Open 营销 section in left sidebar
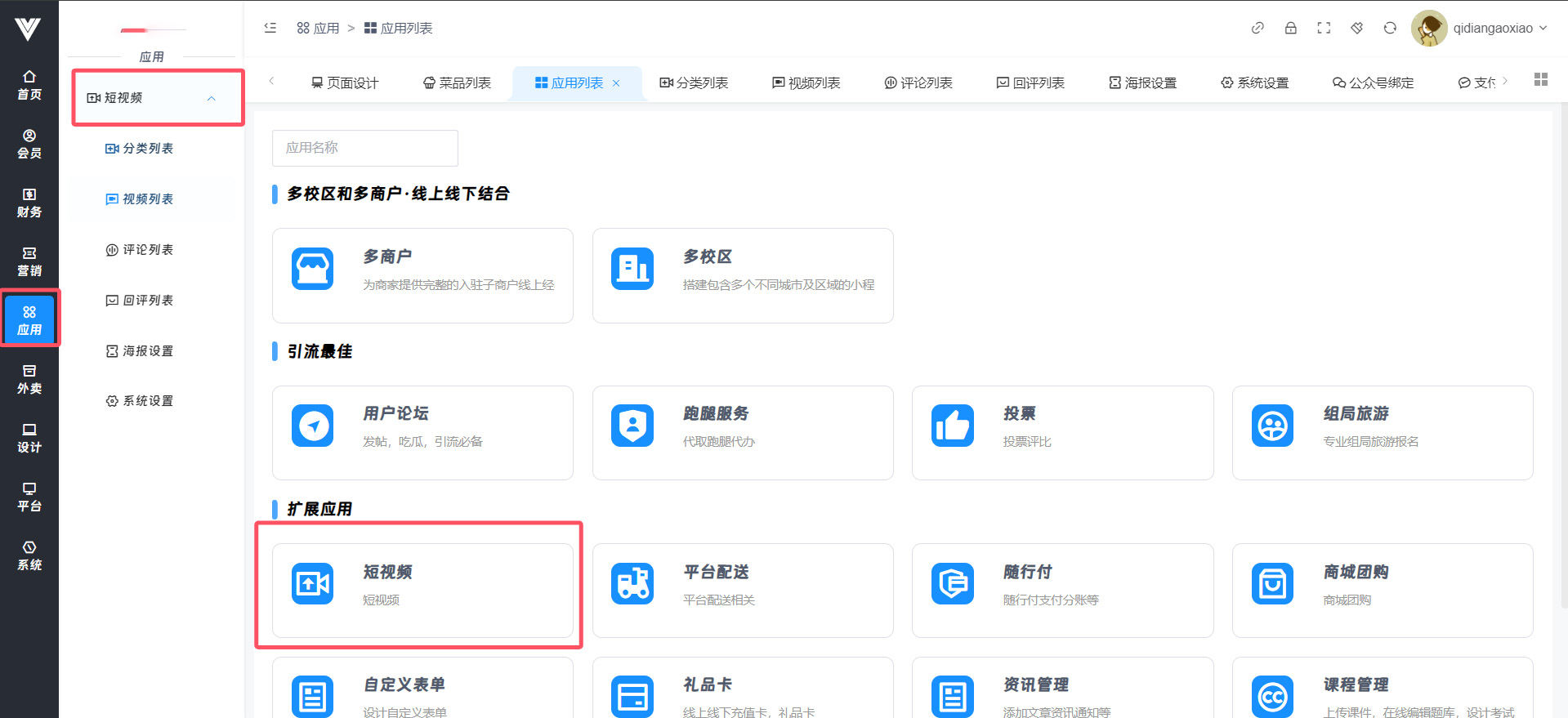The image size is (1568, 718). 29,261
